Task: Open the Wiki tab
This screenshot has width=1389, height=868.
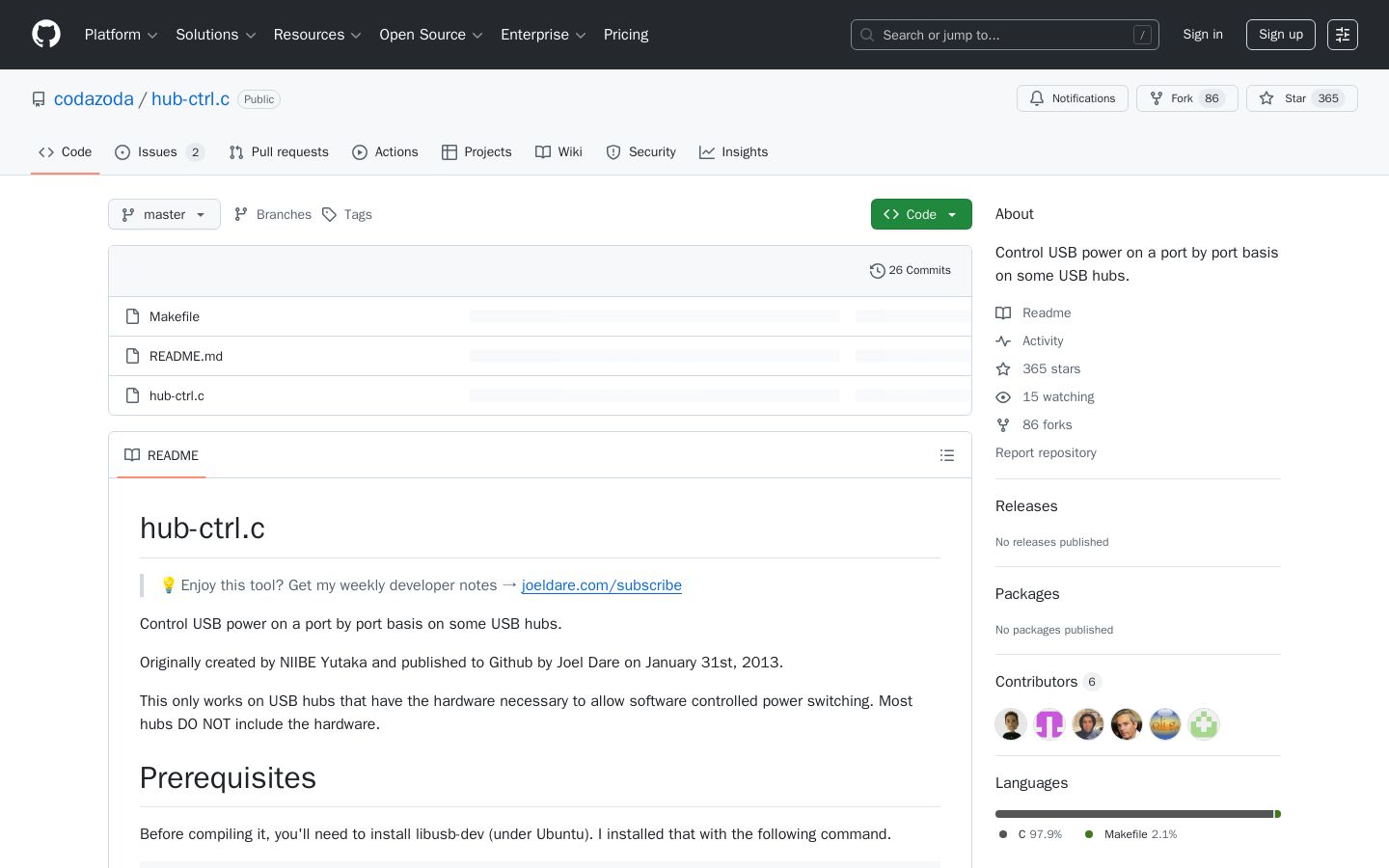Action: pos(558,152)
